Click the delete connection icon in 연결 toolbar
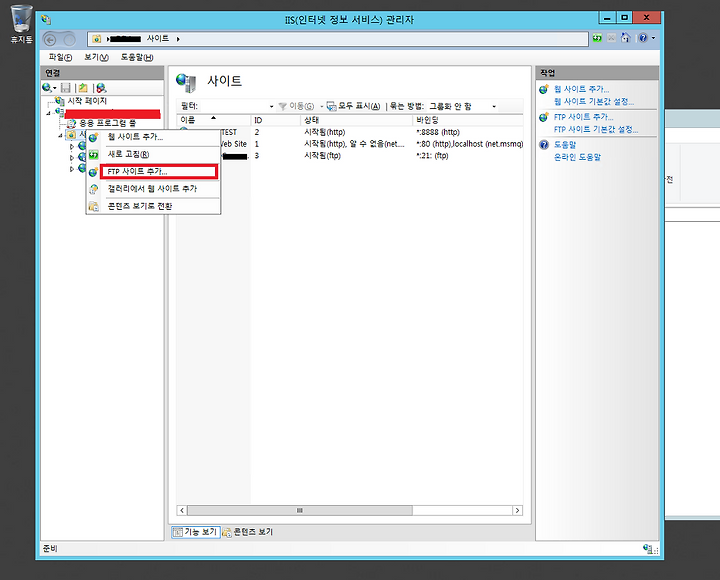This screenshot has height=580, width=720. pyautogui.click(x=101, y=87)
